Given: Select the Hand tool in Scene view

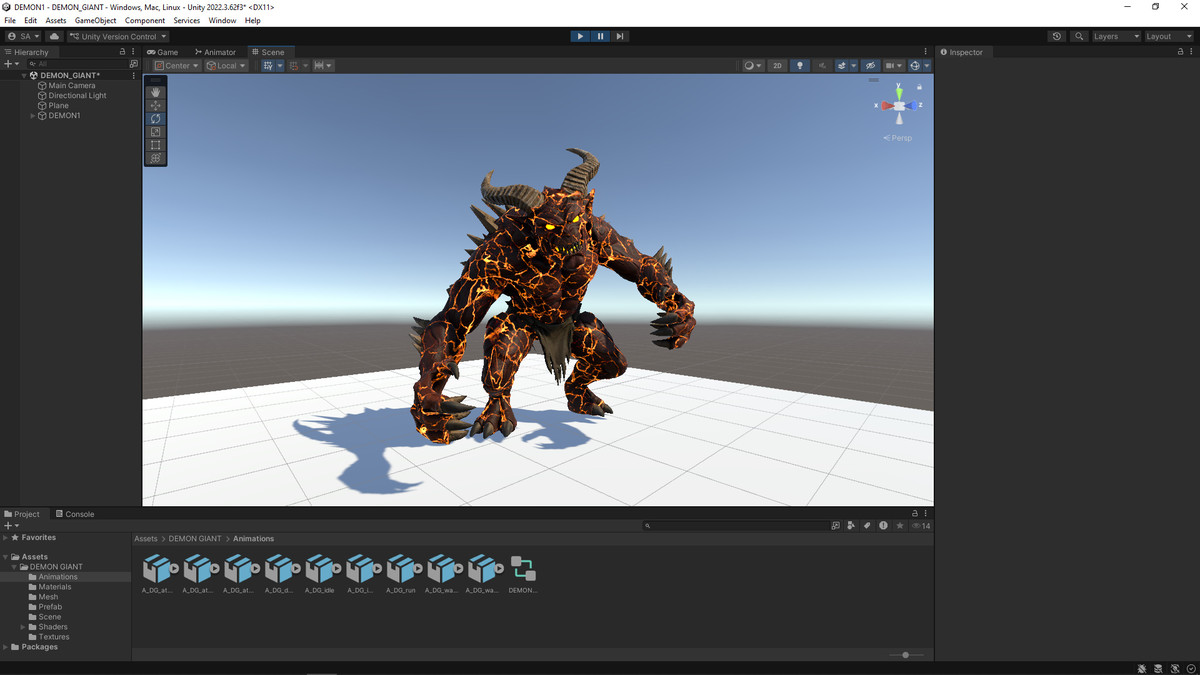Looking at the screenshot, I should 155,92.
